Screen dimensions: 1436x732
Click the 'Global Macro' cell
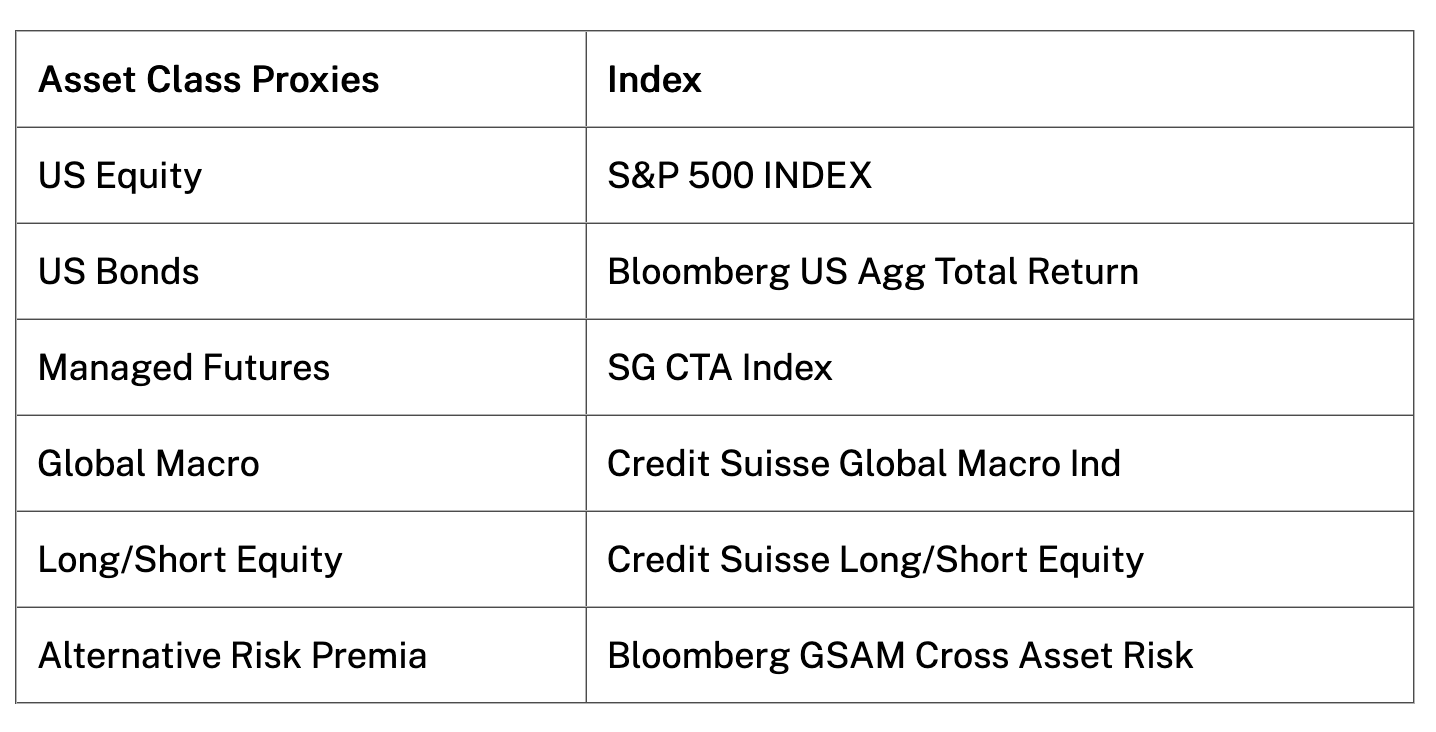click(148, 464)
